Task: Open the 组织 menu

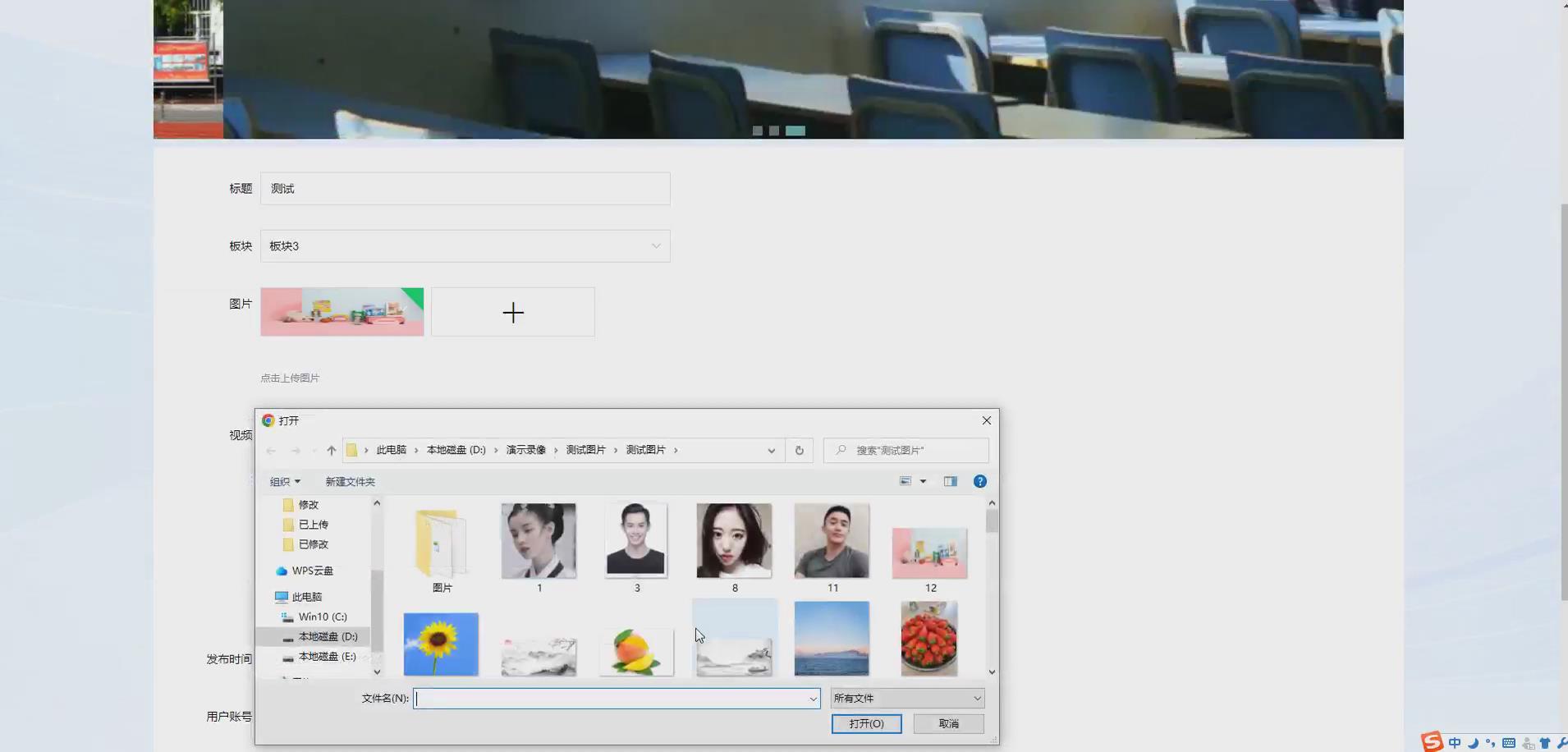Action: point(285,482)
